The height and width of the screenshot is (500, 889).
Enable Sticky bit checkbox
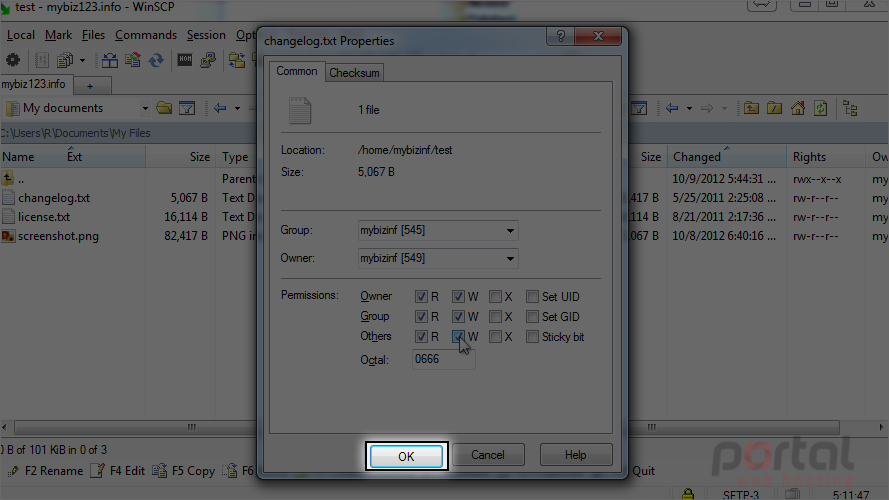click(x=532, y=337)
